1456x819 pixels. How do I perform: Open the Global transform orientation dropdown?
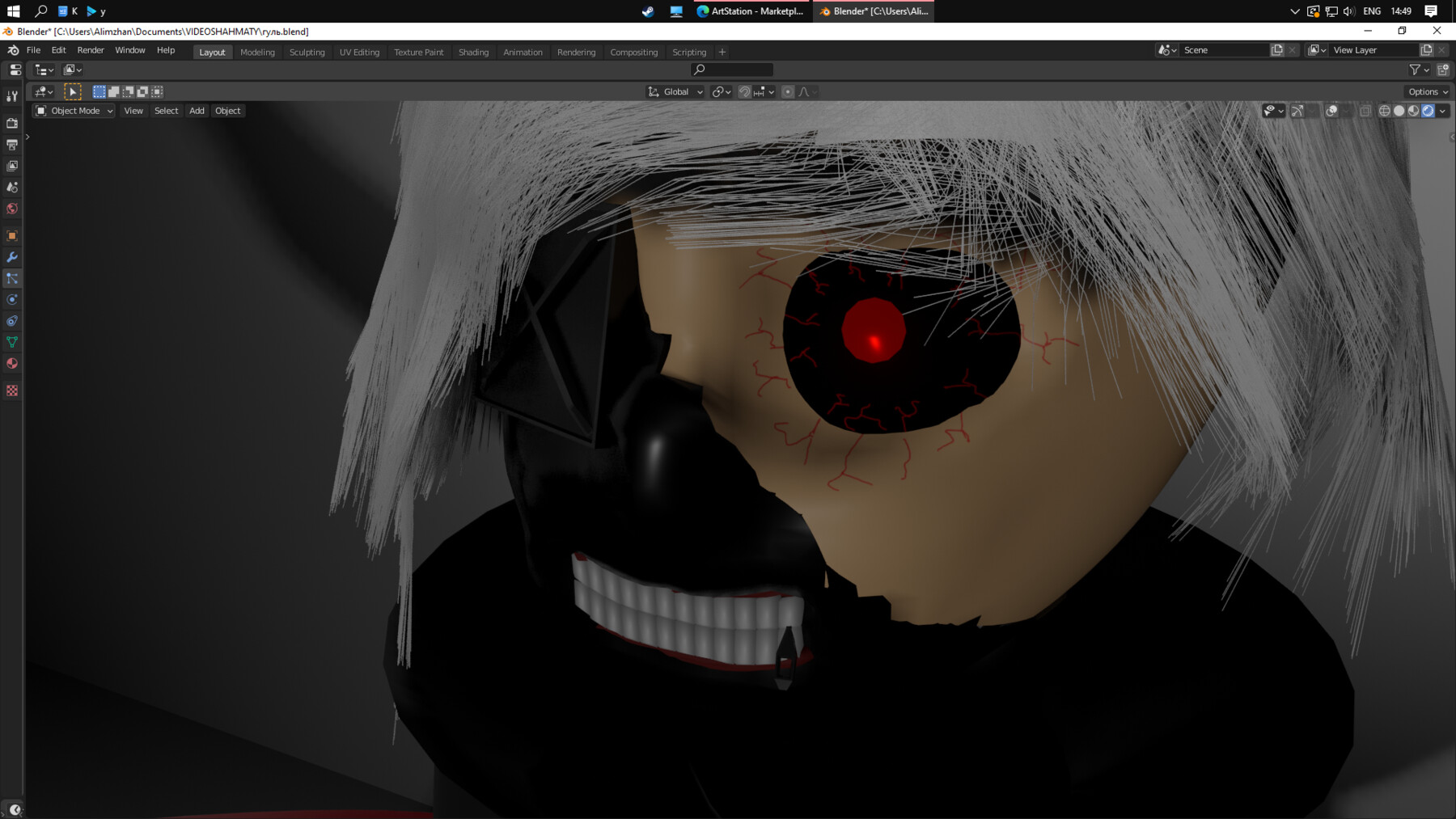(x=675, y=91)
